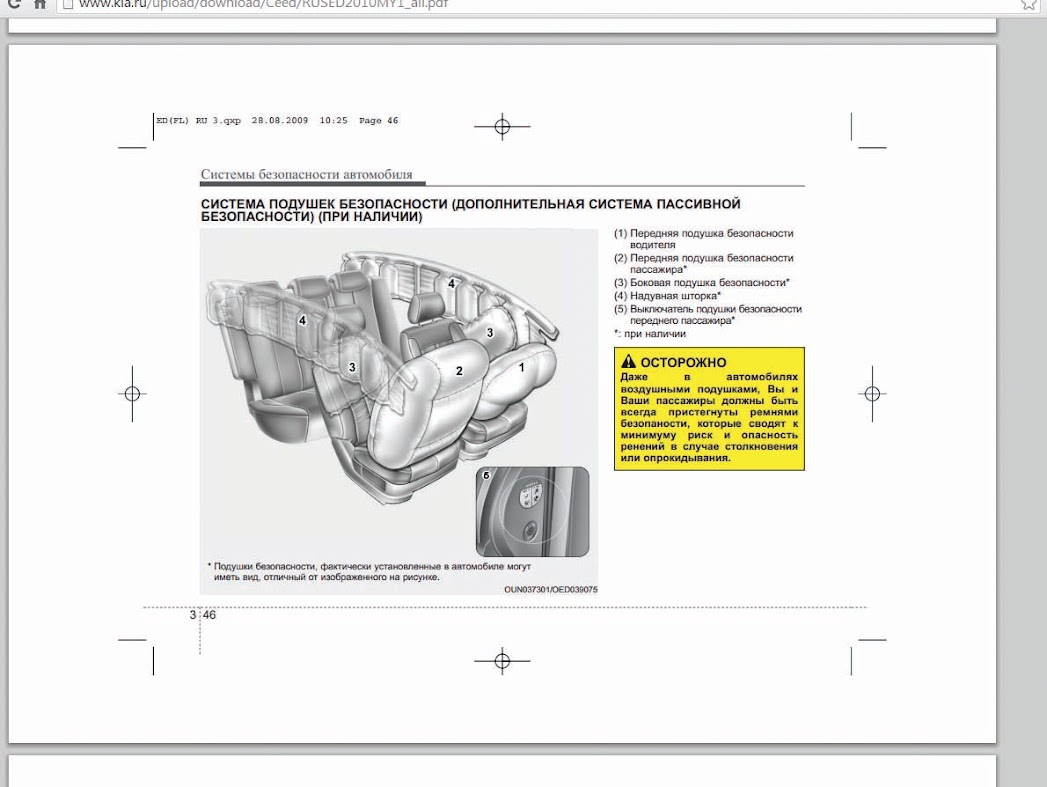Click "Page 46" in the print header
Image resolution: width=1047 pixels, height=787 pixels.
click(379, 121)
